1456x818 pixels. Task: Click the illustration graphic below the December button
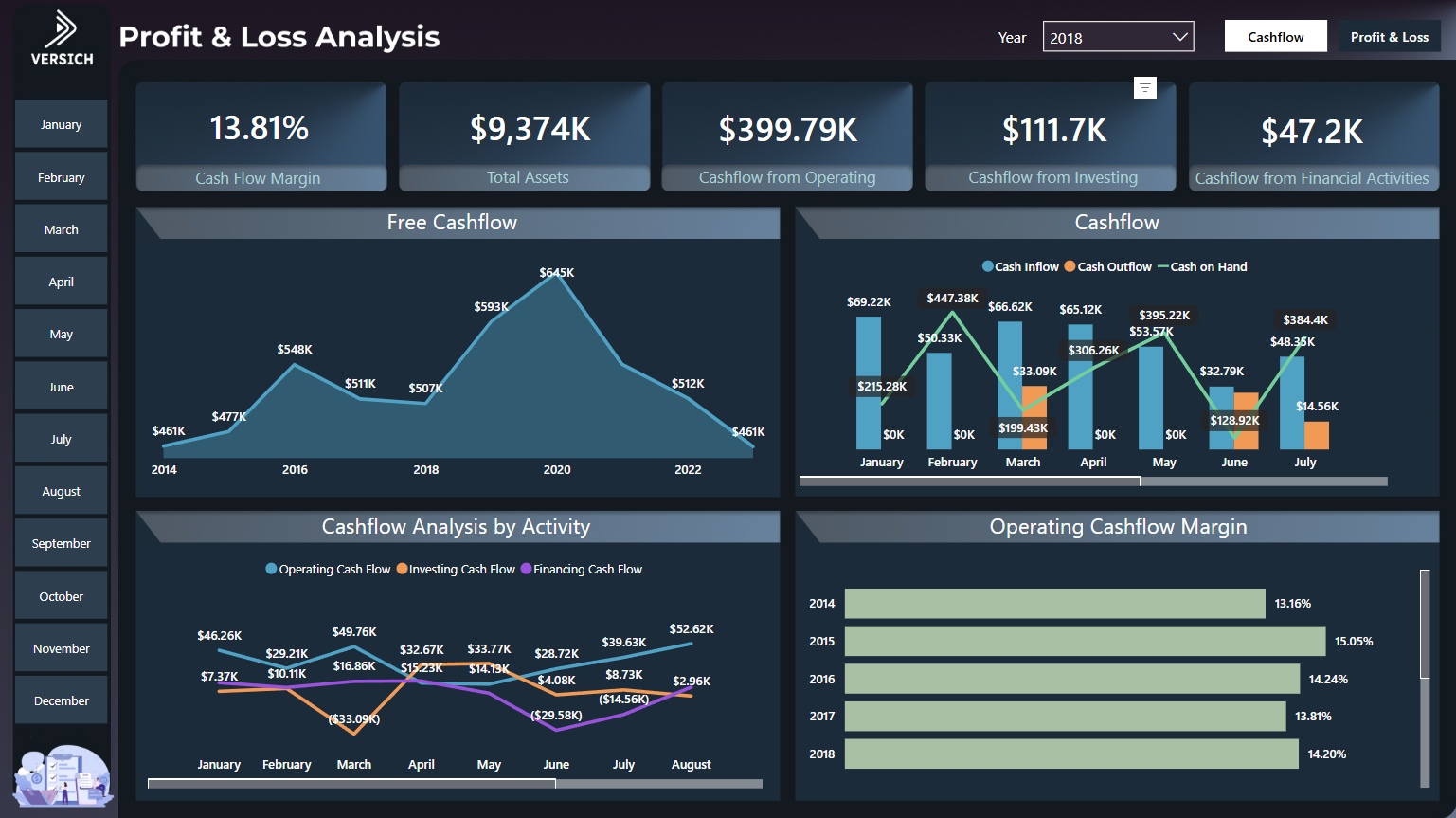coord(61,777)
